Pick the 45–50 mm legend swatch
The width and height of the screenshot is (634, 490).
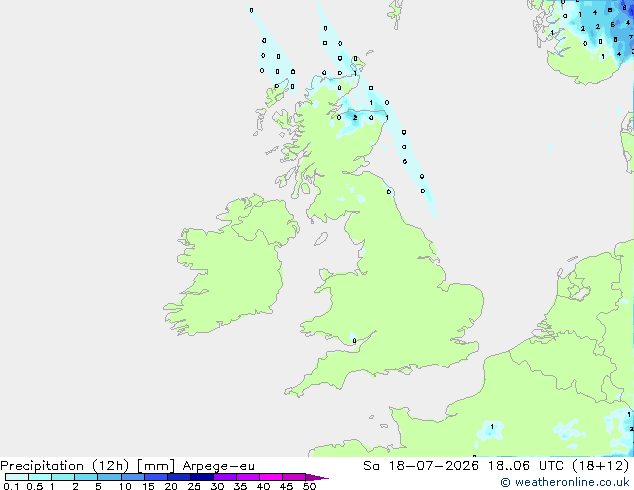(x=294, y=477)
